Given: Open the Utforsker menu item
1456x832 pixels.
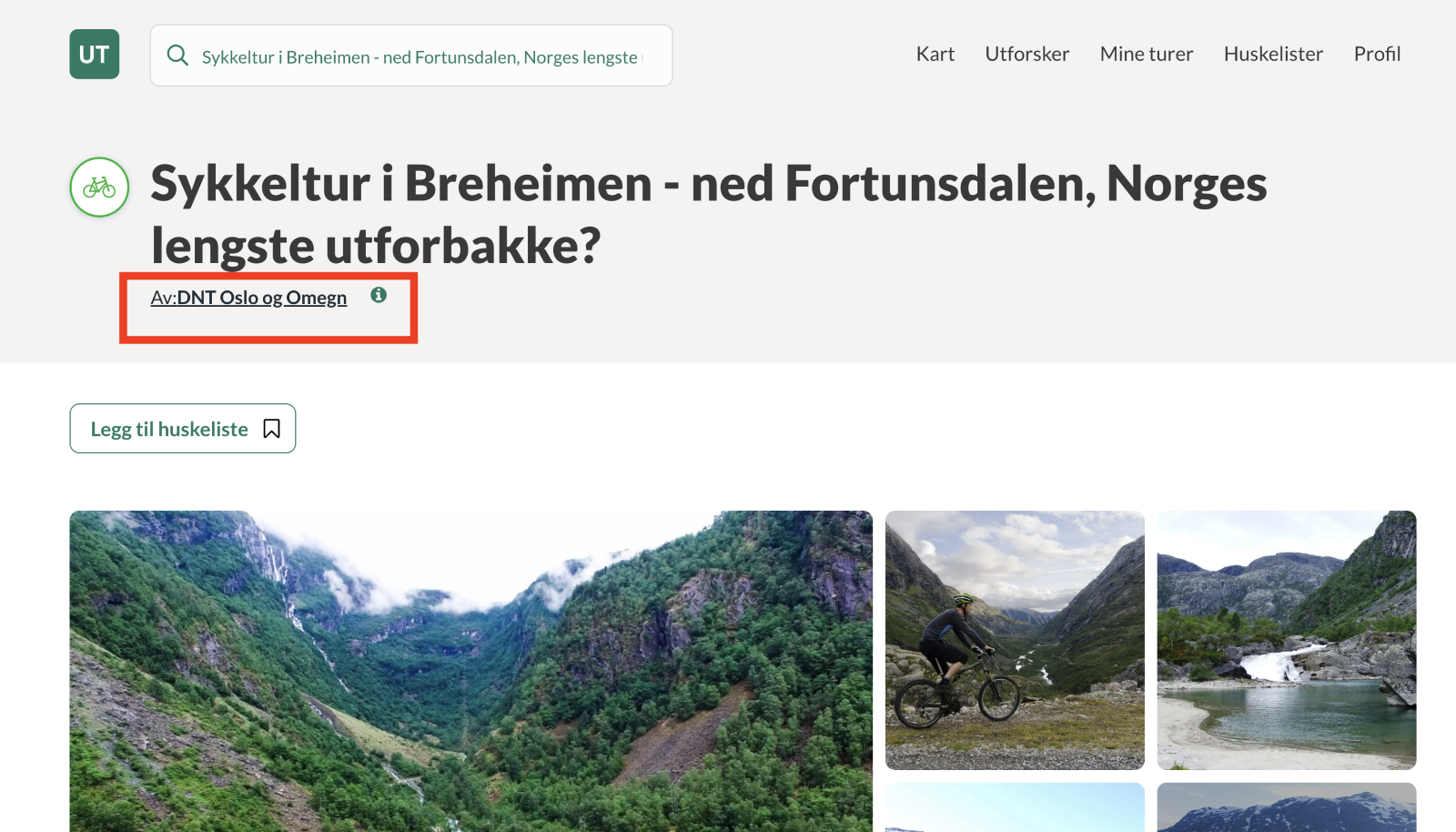Looking at the screenshot, I should pyautogui.click(x=1027, y=55).
